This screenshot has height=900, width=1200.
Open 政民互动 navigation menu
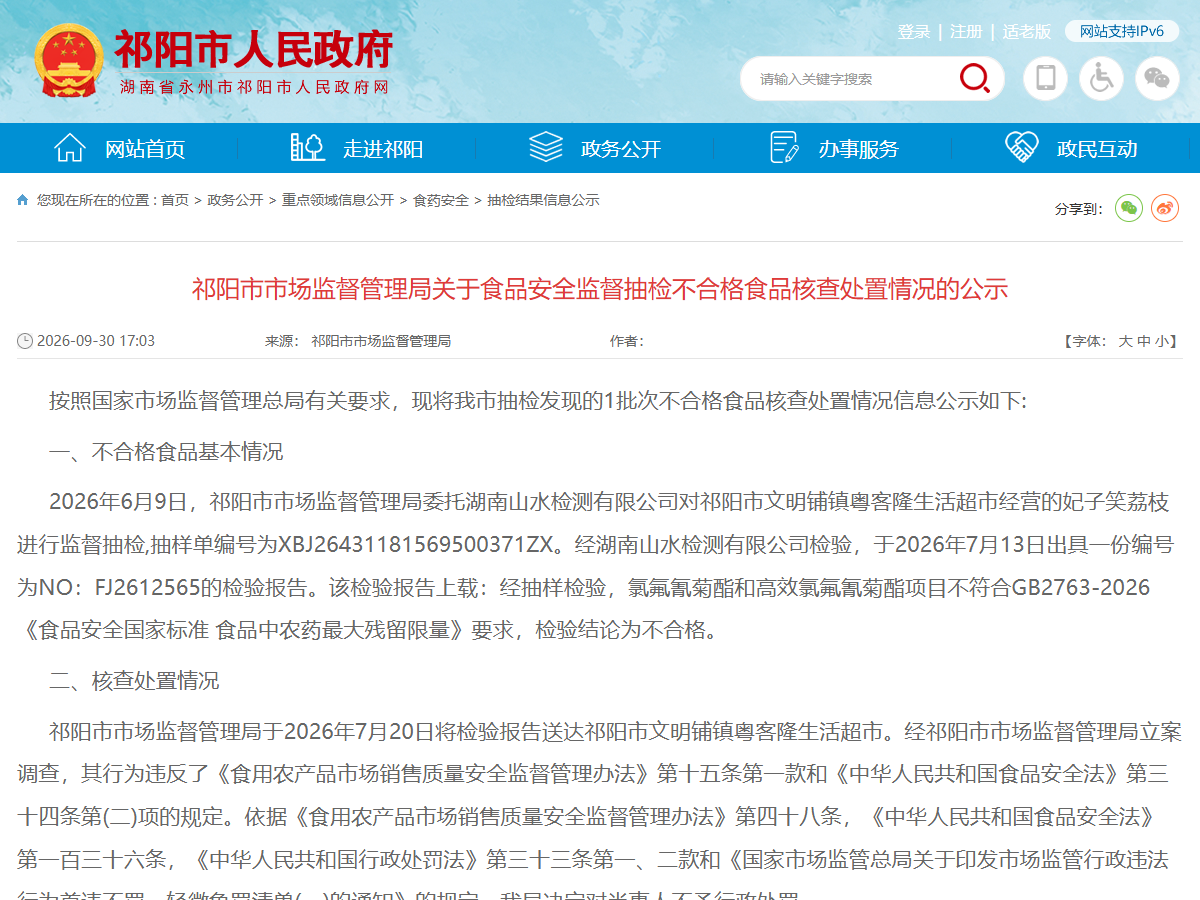(x=1097, y=150)
